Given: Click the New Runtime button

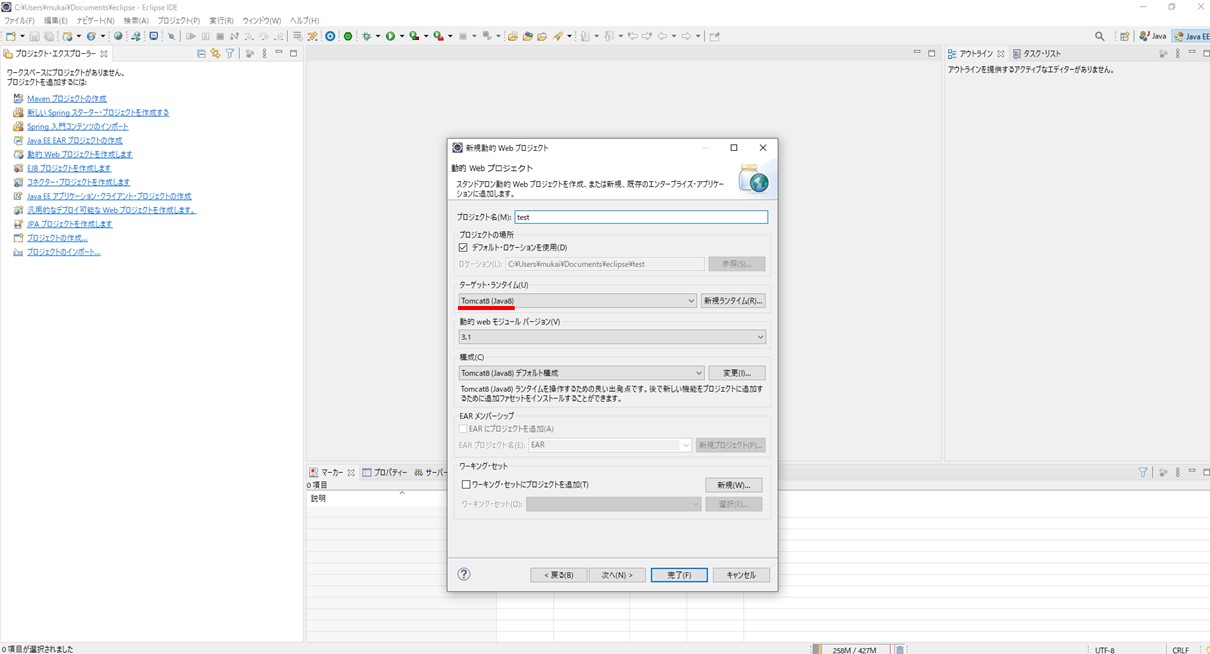Looking at the screenshot, I should pyautogui.click(x=733, y=301).
